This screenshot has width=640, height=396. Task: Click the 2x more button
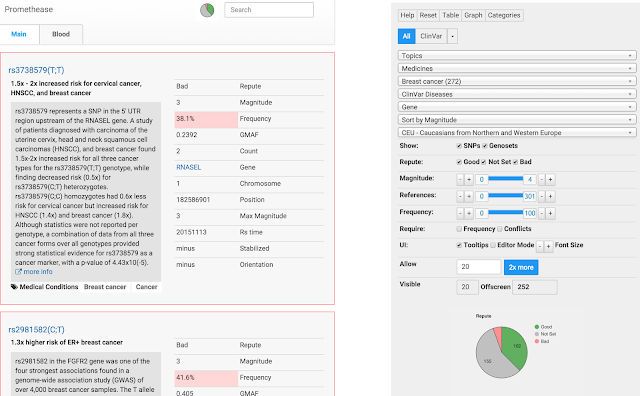(x=521, y=267)
